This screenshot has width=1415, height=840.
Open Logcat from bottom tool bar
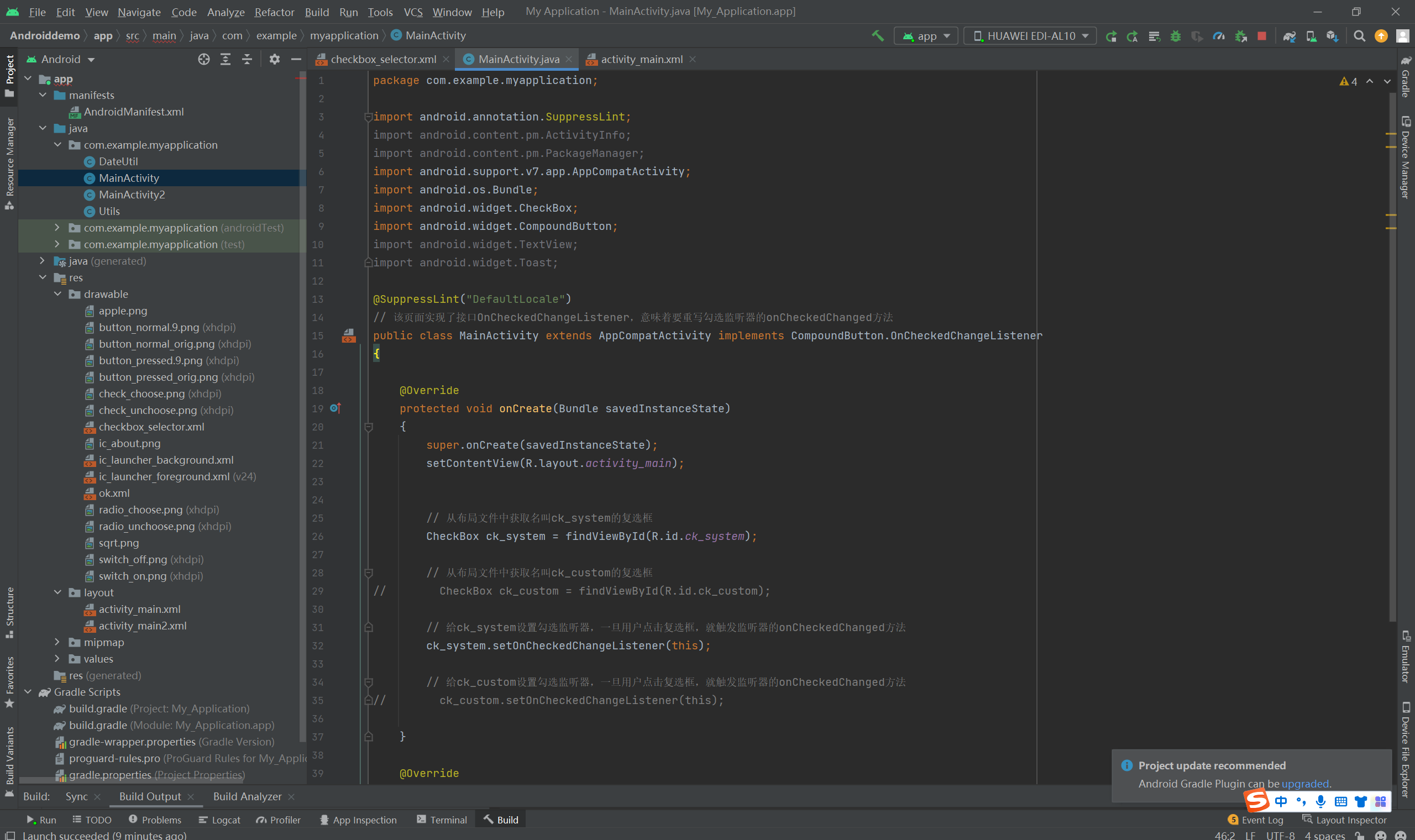tap(219, 820)
